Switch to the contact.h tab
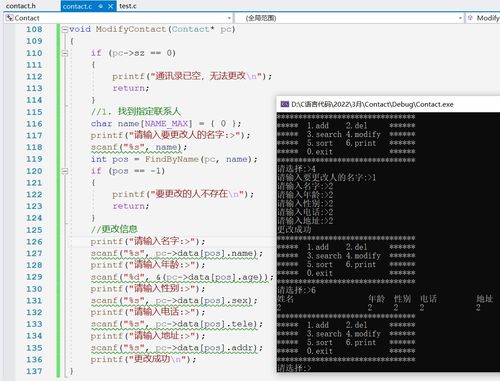This screenshot has height=381, width=500. tap(21, 6)
